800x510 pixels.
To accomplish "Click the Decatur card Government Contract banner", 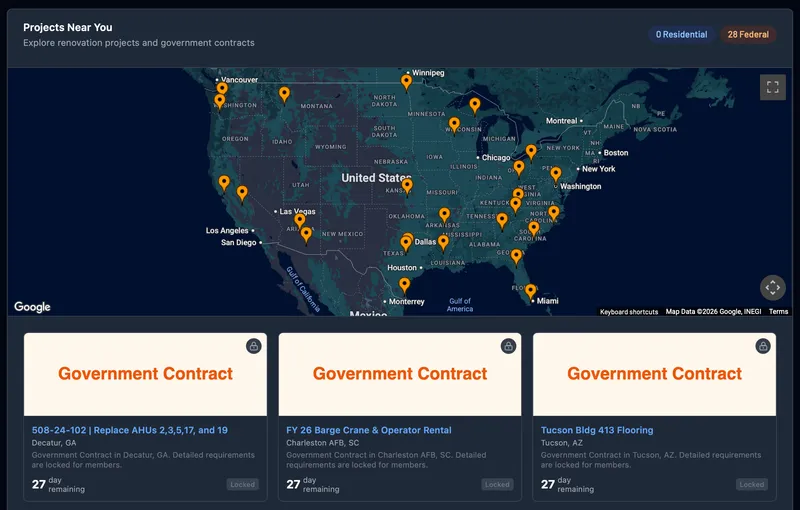I will 145,374.
